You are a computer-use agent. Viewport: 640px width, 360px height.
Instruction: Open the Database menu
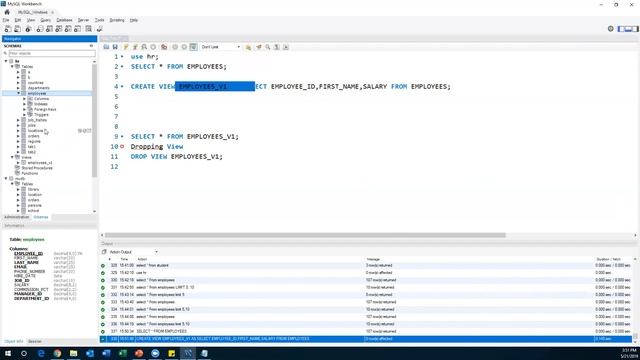click(64, 20)
